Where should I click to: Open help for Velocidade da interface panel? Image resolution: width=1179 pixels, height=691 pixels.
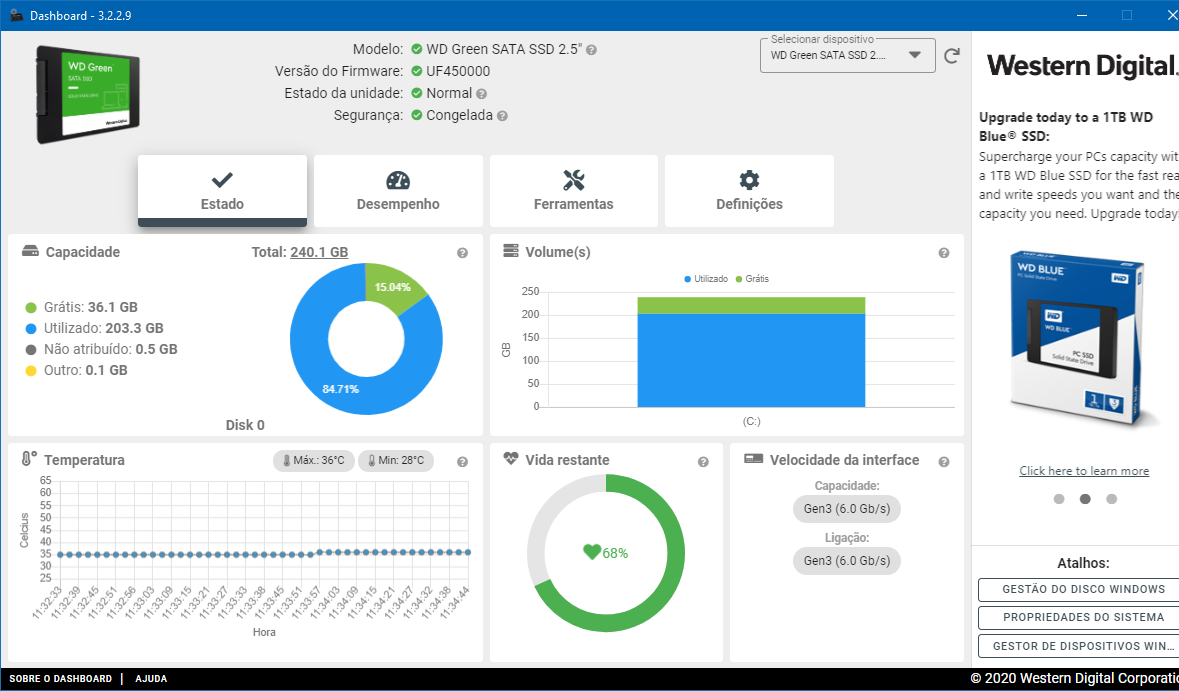coord(944,462)
